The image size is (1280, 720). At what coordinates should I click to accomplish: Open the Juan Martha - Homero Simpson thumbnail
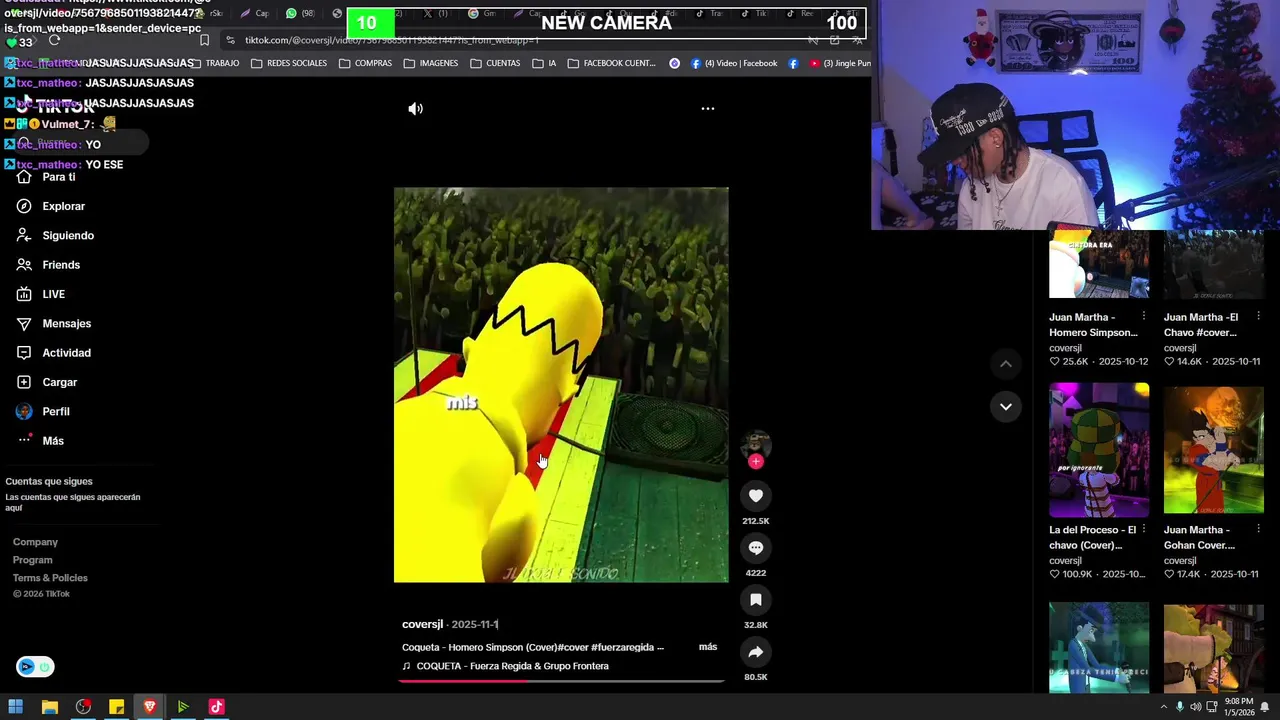pyautogui.click(x=1099, y=264)
